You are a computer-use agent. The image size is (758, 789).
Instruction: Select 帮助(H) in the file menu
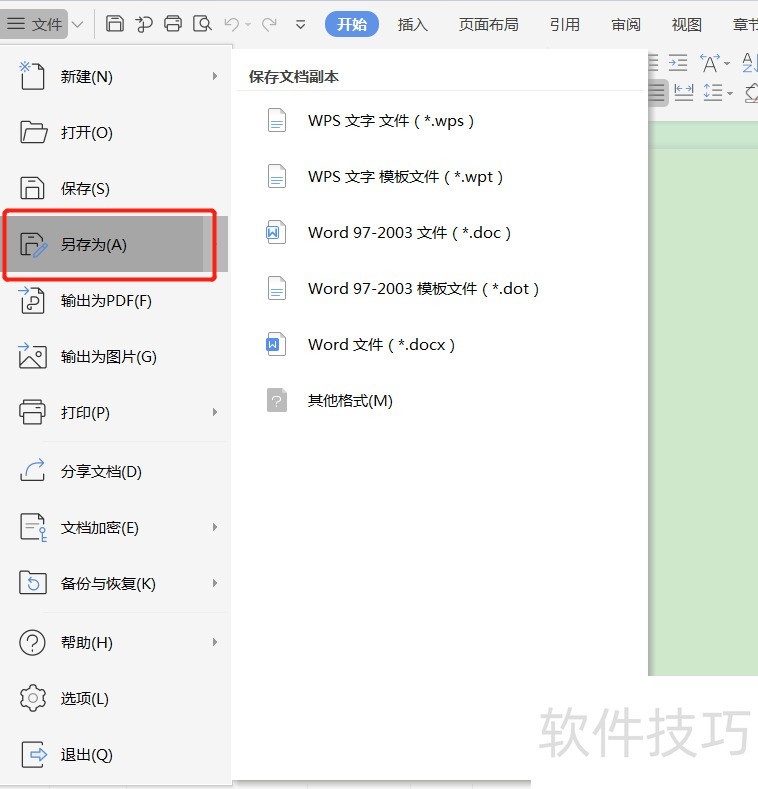pyautogui.click(x=116, y=642)
